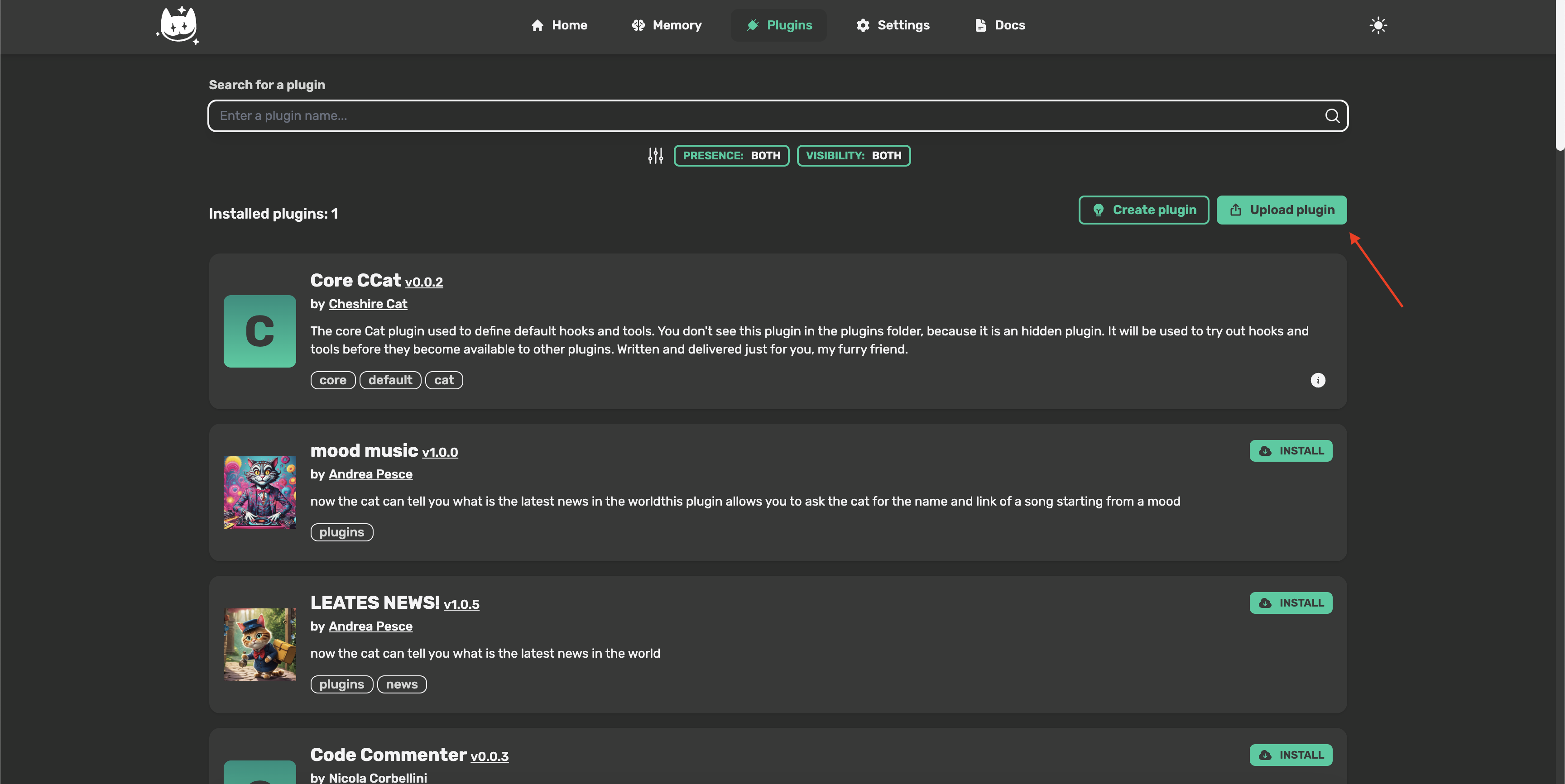Click the Cheshire Cat logo
Viewport: 1565px width, 784px height.
[178, 25]
